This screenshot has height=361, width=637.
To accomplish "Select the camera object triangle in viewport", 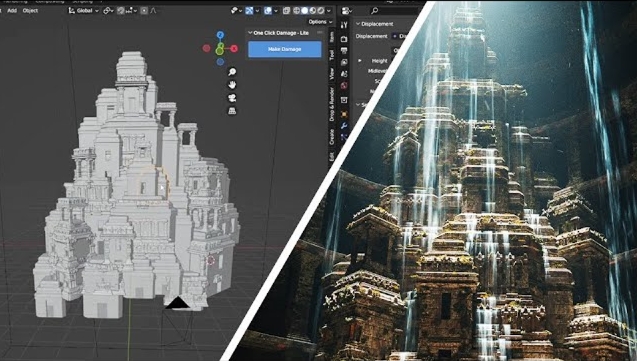I will 178,303.
